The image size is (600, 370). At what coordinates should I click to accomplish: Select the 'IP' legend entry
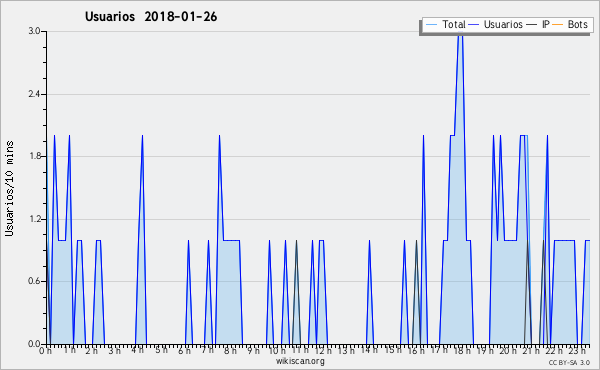click(x=545, y=24)
